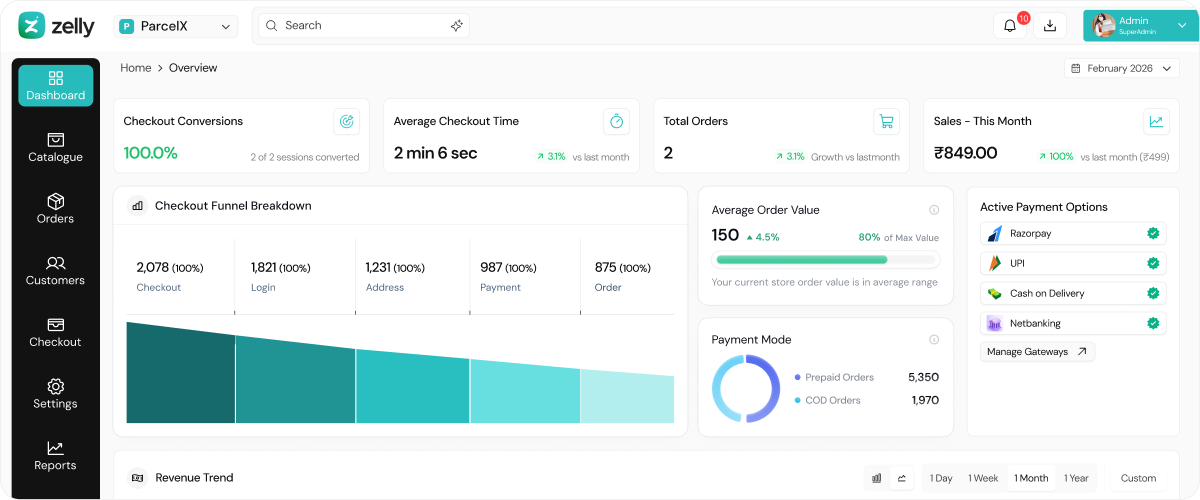This screenshot has width=1200, height=500.
Task: Open Checkout in the sidebar
Action: [56, 333]
